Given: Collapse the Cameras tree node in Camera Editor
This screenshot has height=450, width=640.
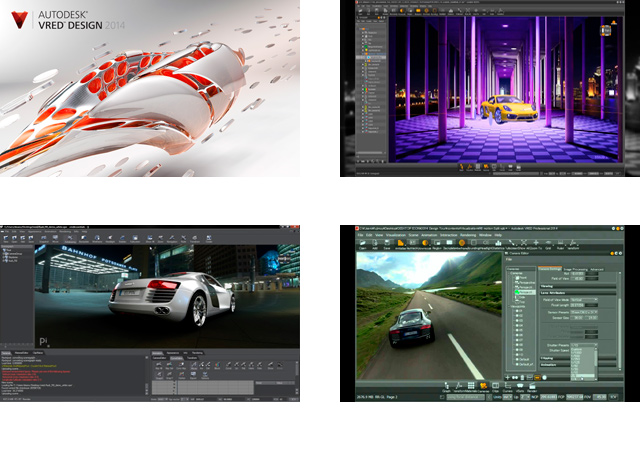Looking at the screenshot, I should click(509, 273).
